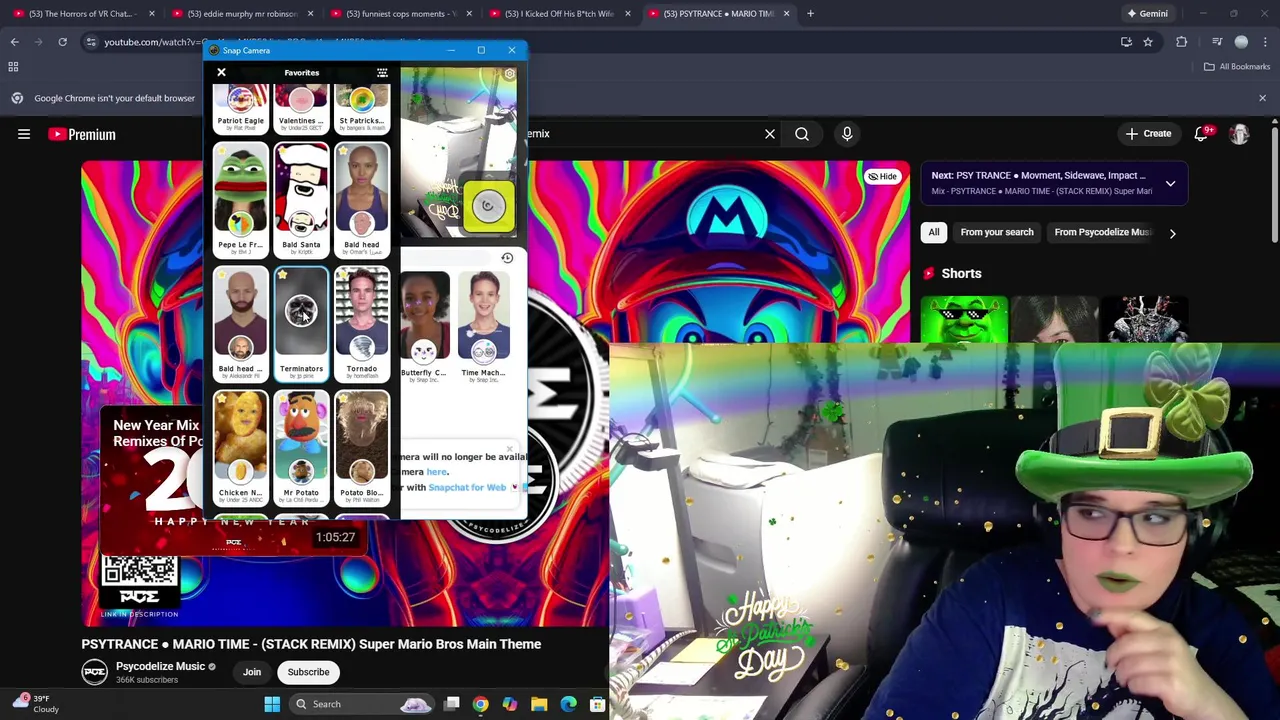The height and width of the screenshot is (720, 1280).
Task: Join the Psycodelize Music channel
Action: pyautogui.click(x=252, y=672)
